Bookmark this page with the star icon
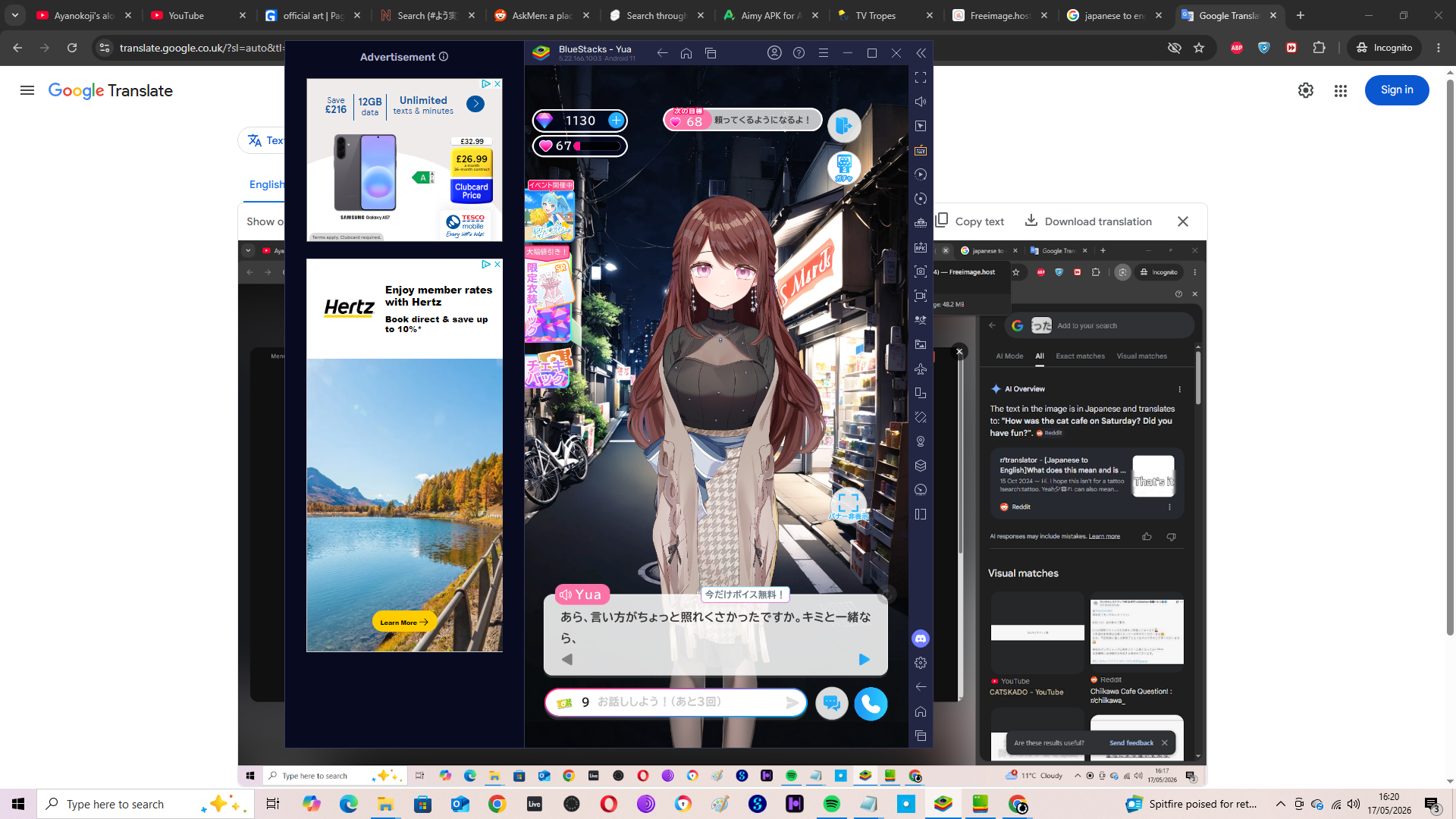 pyautogui.click(x=1199, y=48)
